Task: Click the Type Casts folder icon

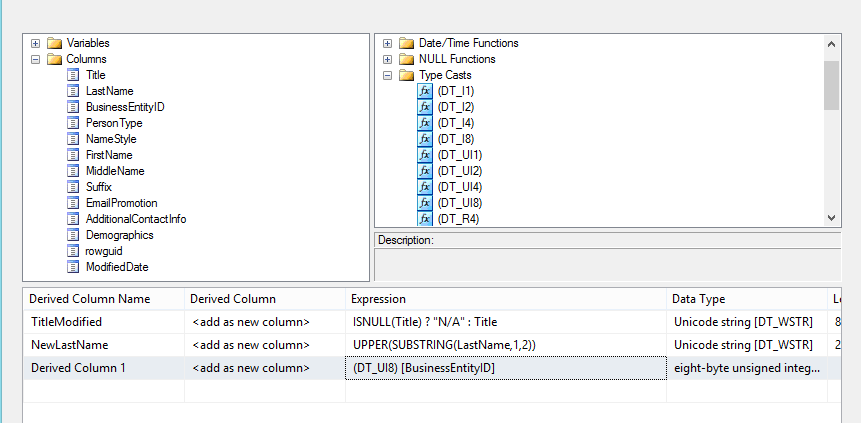Action: click(x=406, y=75)
